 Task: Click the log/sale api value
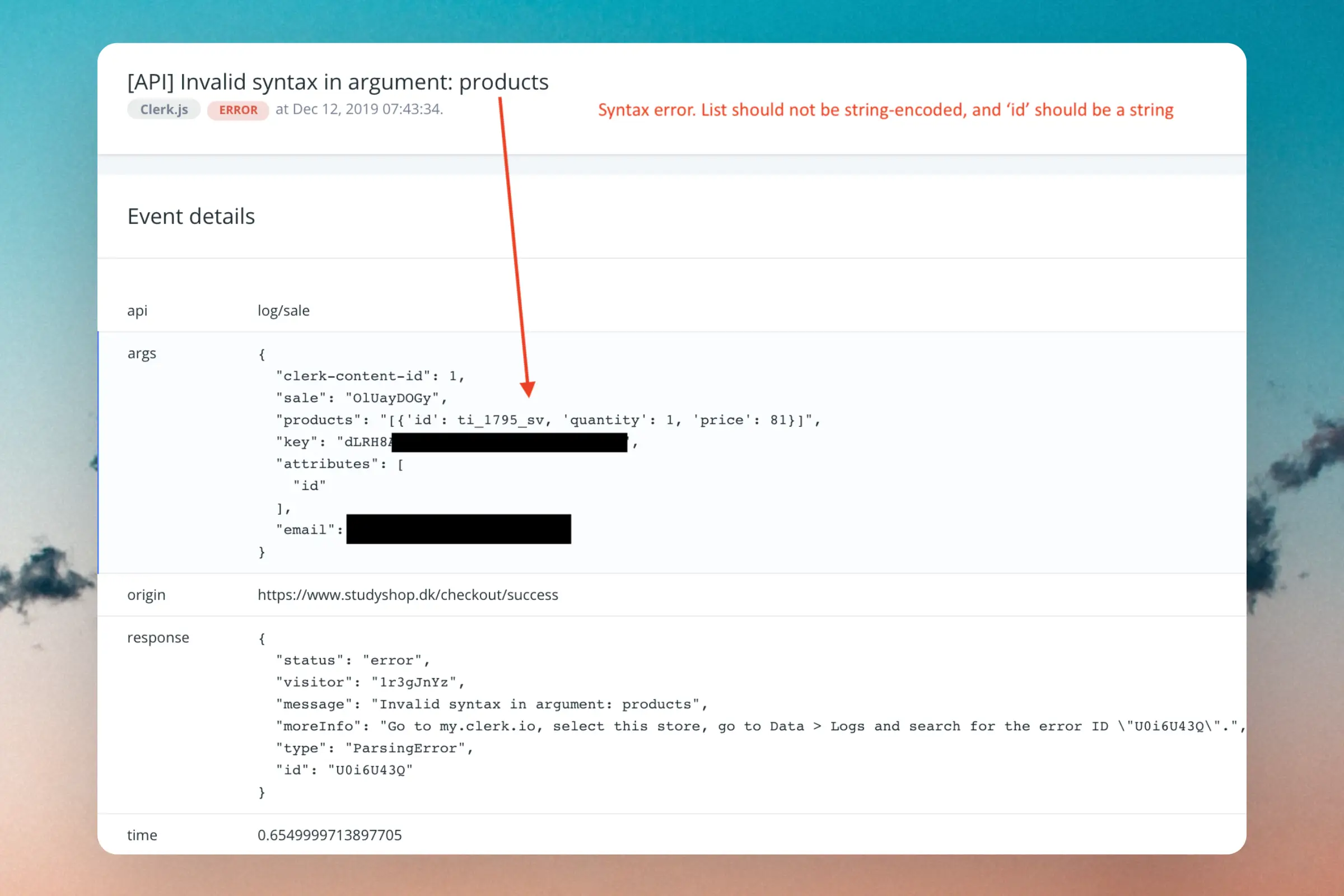coord(283,310)
